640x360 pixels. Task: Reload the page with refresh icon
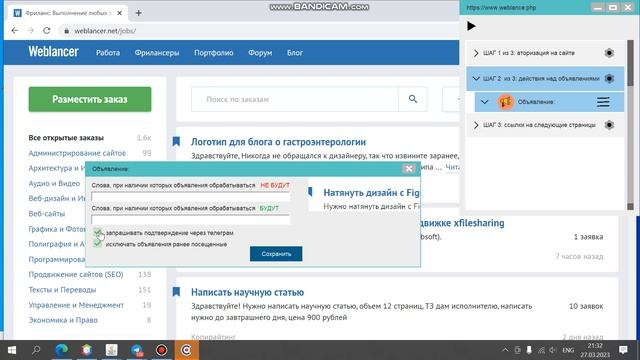47,31
